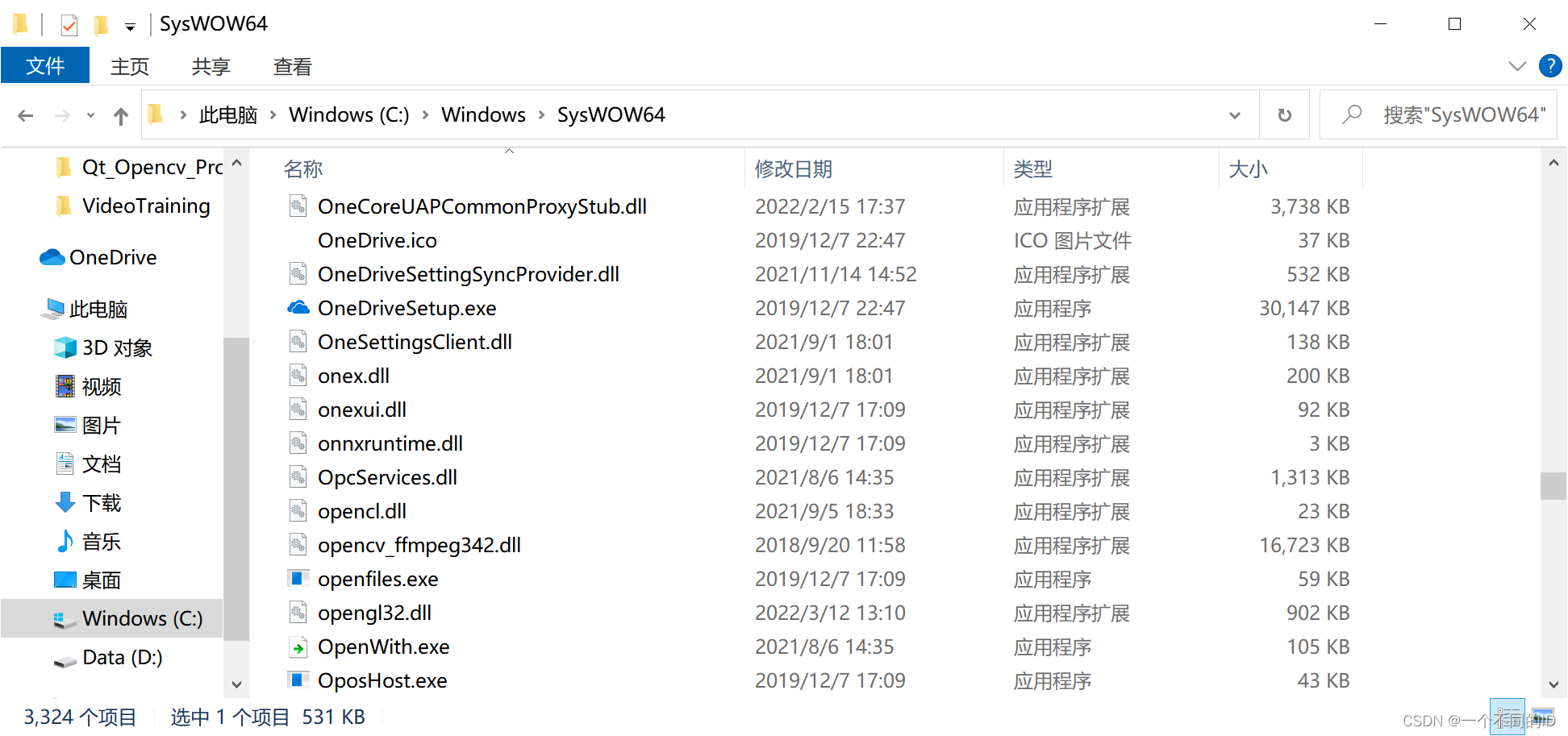Expand the chevron after Windows (C:) in path
Viewport: 1568px width, 736px height.
(425, 115)
